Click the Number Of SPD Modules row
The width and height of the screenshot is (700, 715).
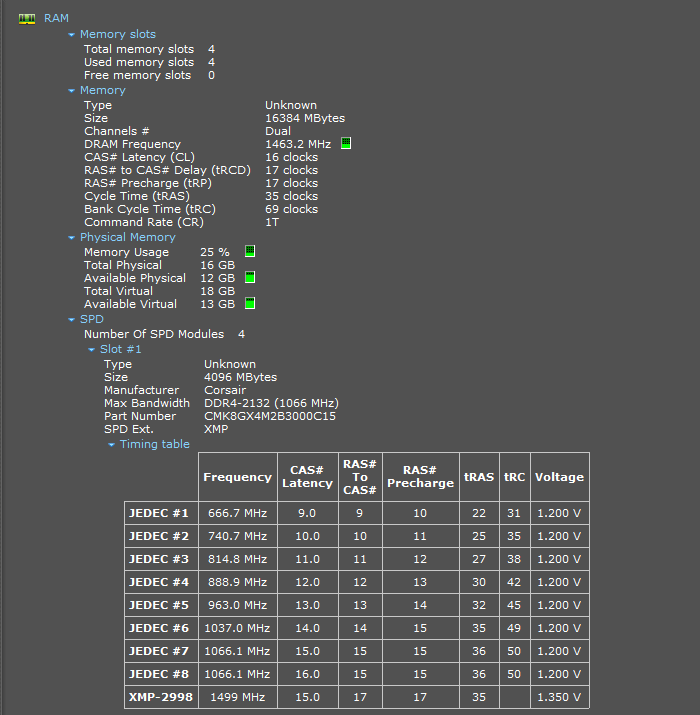point(164,334)
